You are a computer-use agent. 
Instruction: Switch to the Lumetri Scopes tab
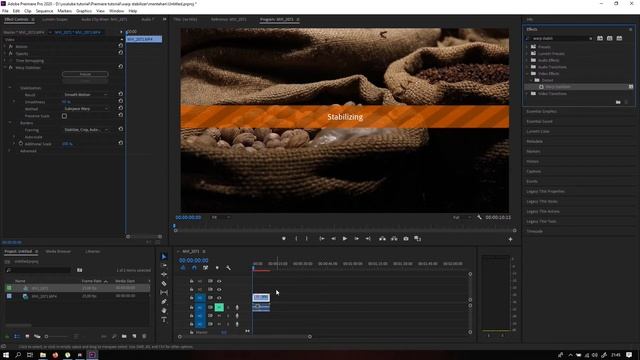[55, 19]
